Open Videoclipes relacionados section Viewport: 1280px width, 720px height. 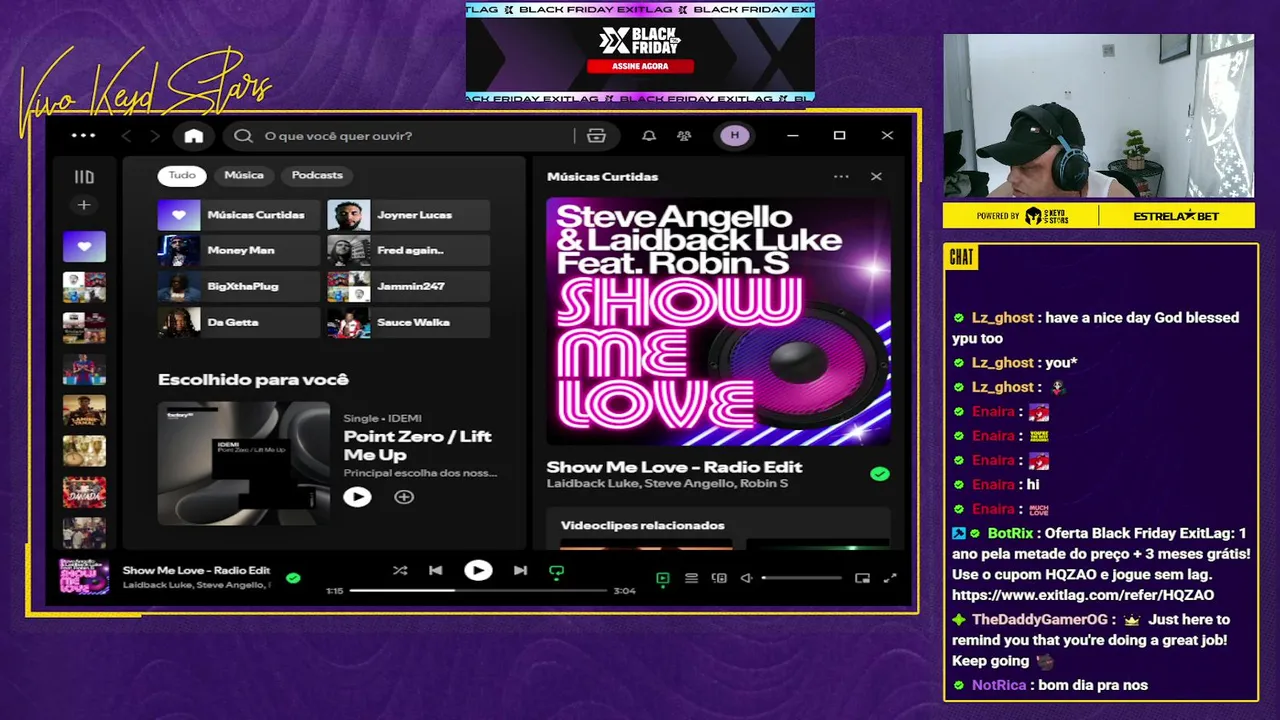[642, 525]
